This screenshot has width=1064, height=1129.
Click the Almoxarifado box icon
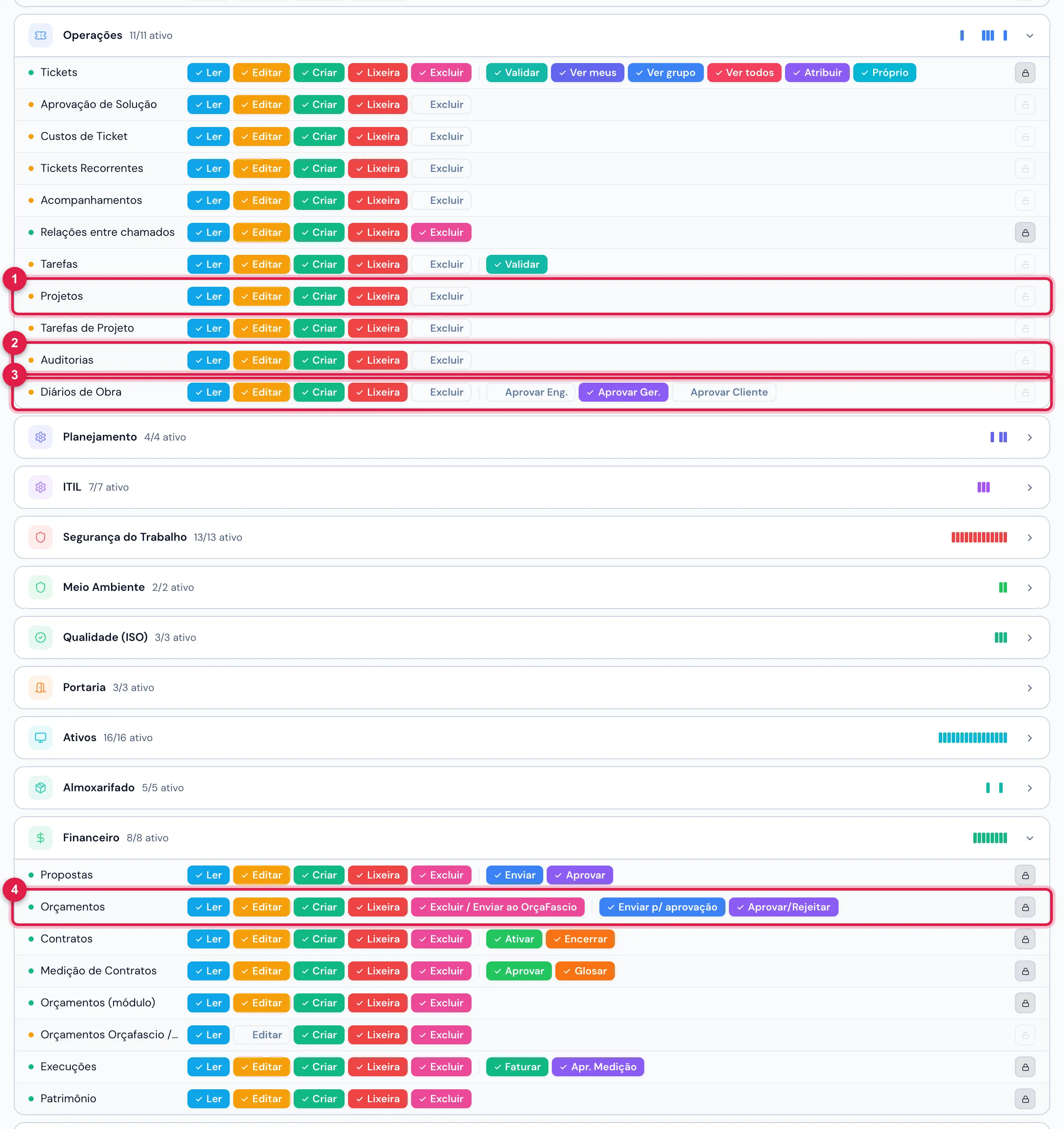click(x=40, y=788)
